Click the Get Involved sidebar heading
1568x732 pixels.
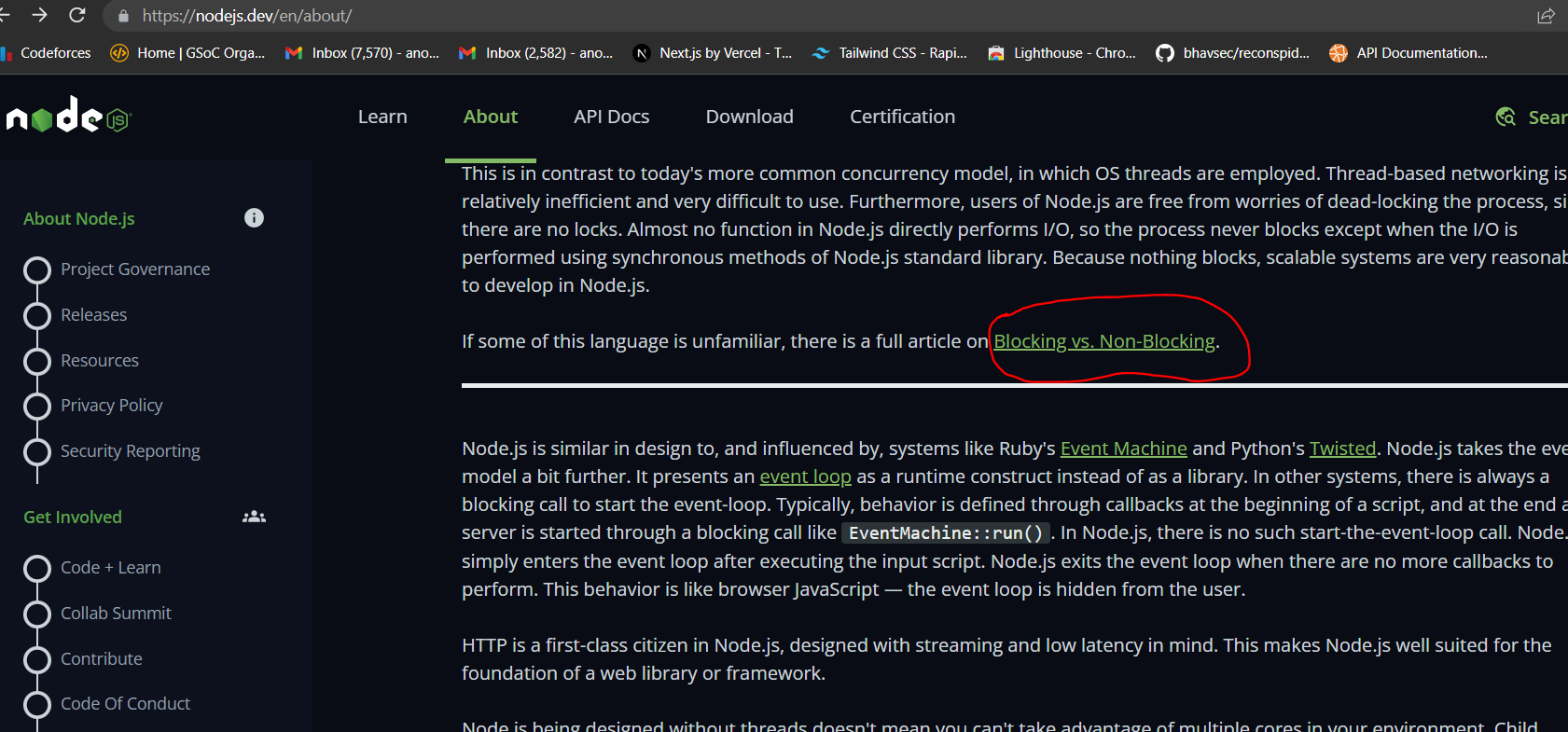[x=73, y=517]
